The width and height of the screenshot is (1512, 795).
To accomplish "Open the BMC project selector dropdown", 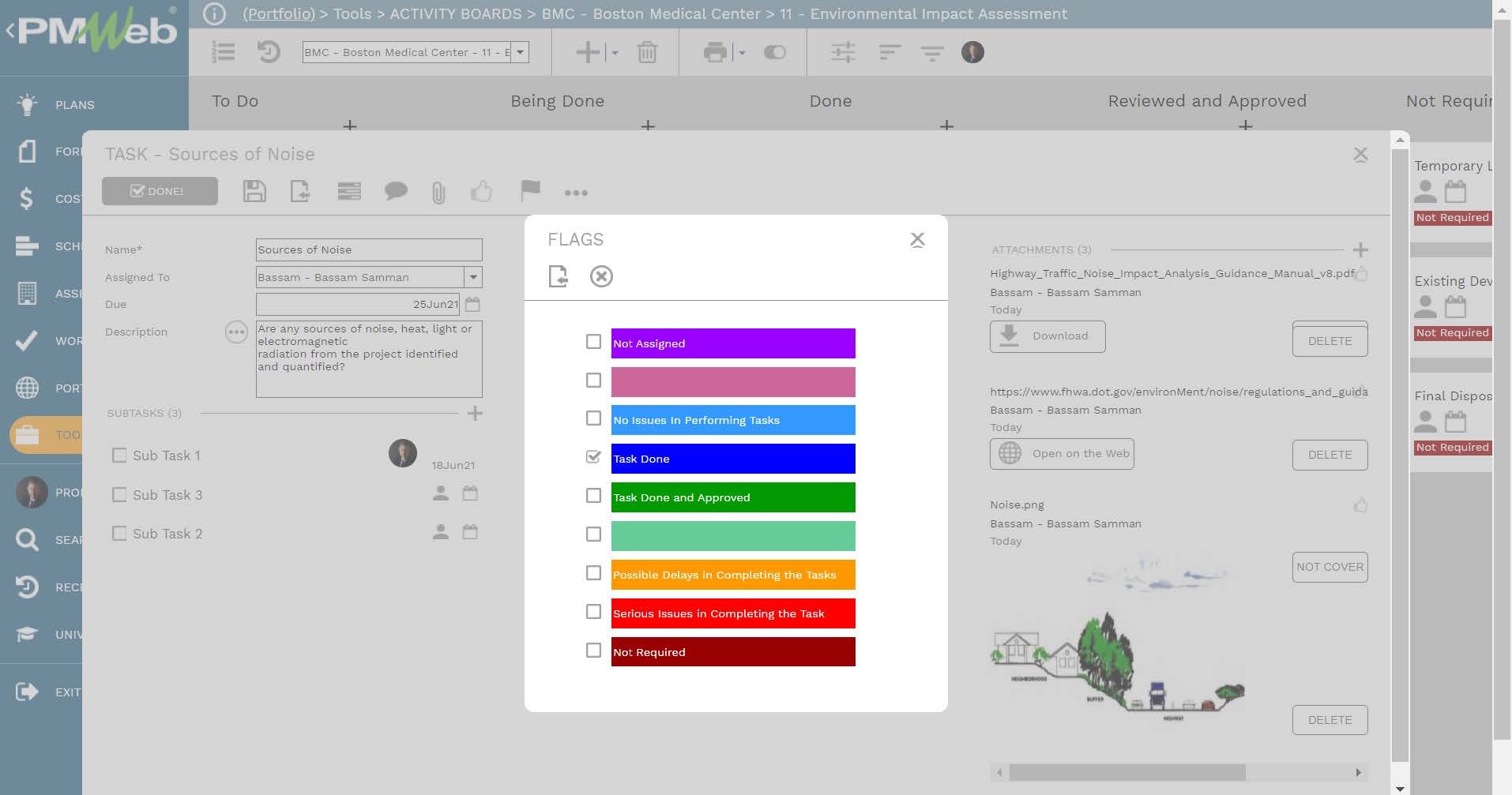I will [x=519, y=52].
